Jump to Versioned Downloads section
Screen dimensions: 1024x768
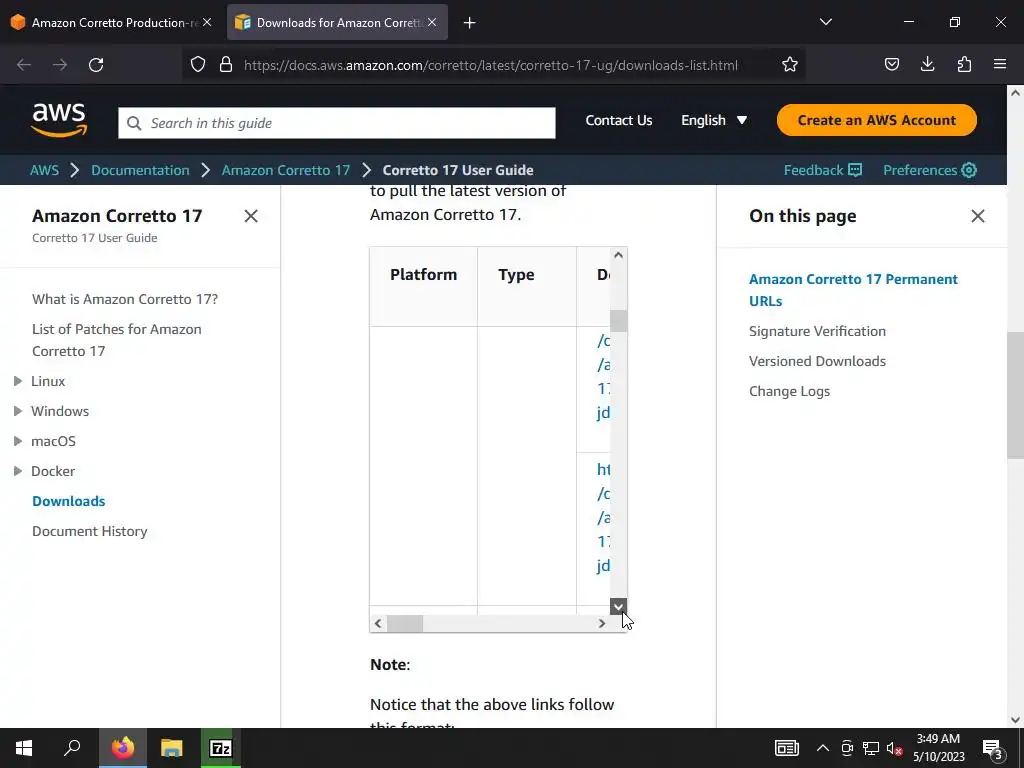pyautogui.click(x=817, y=361)
